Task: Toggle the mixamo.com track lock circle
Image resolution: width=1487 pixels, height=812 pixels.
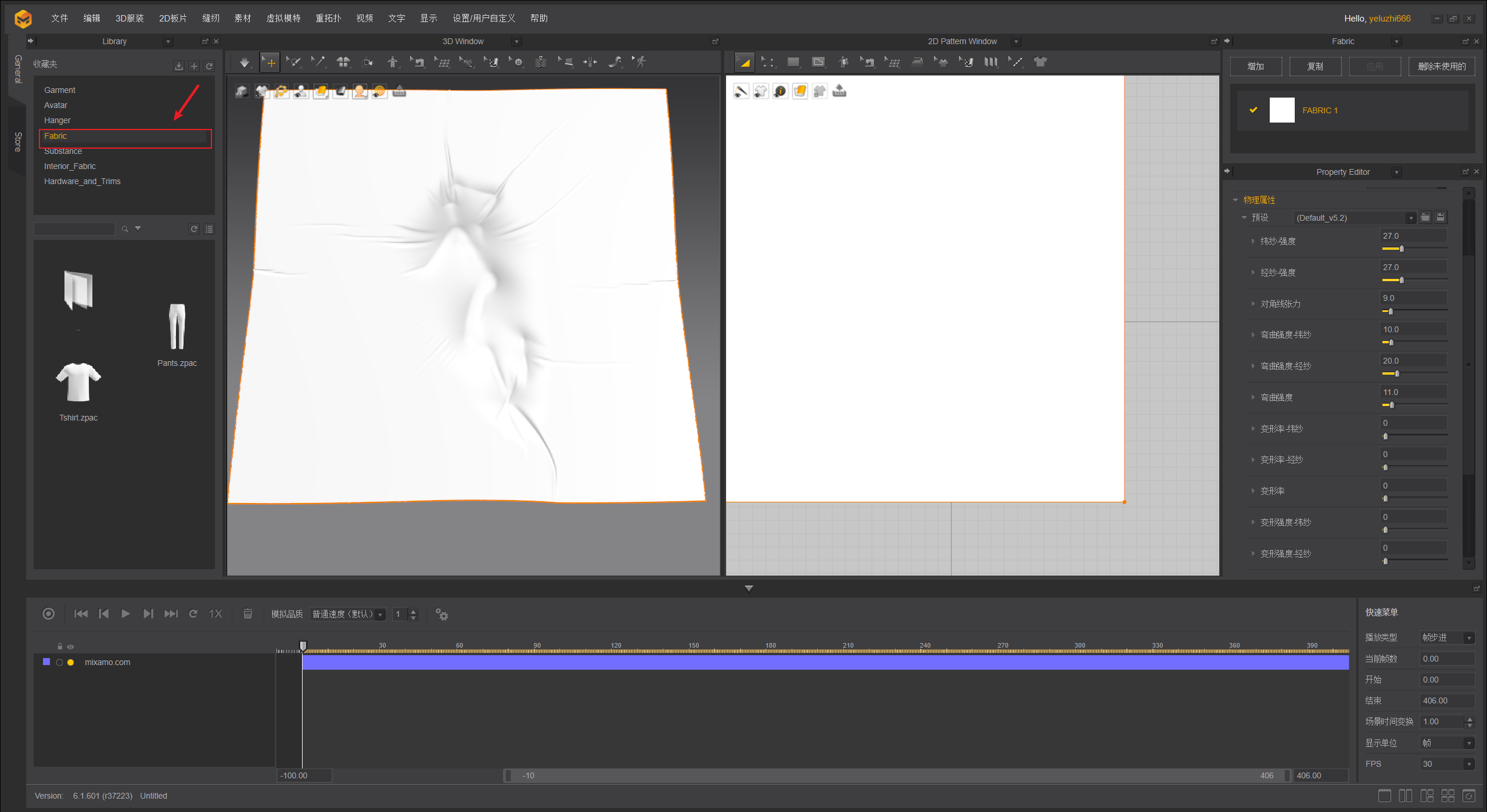Action: click(x=59, y=662)
